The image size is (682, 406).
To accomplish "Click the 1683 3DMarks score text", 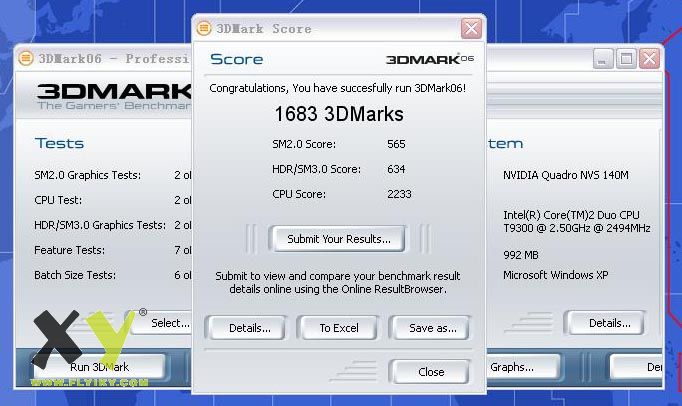I will coord(339,114).
